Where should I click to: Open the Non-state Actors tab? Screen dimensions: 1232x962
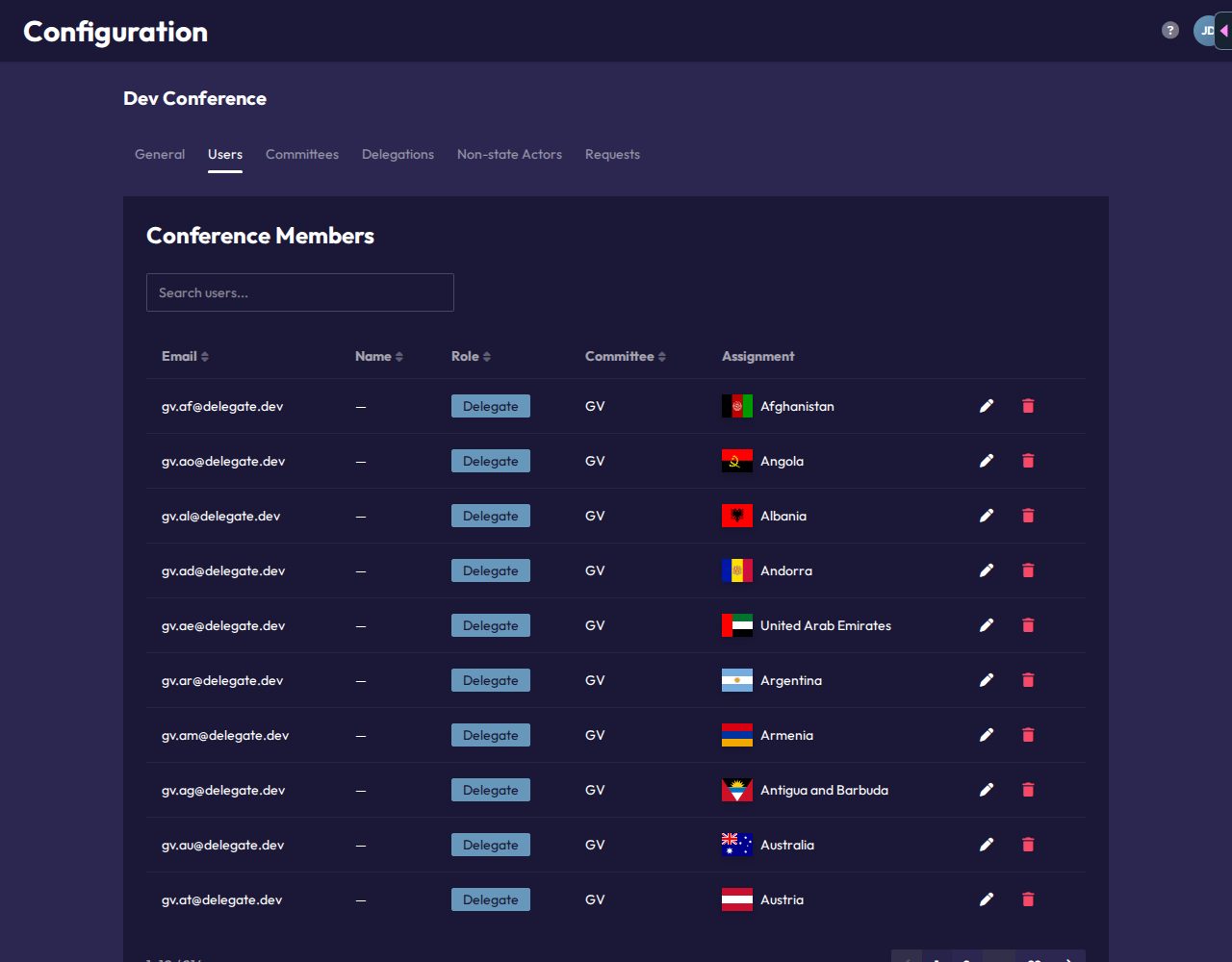(x=509, y=154)
